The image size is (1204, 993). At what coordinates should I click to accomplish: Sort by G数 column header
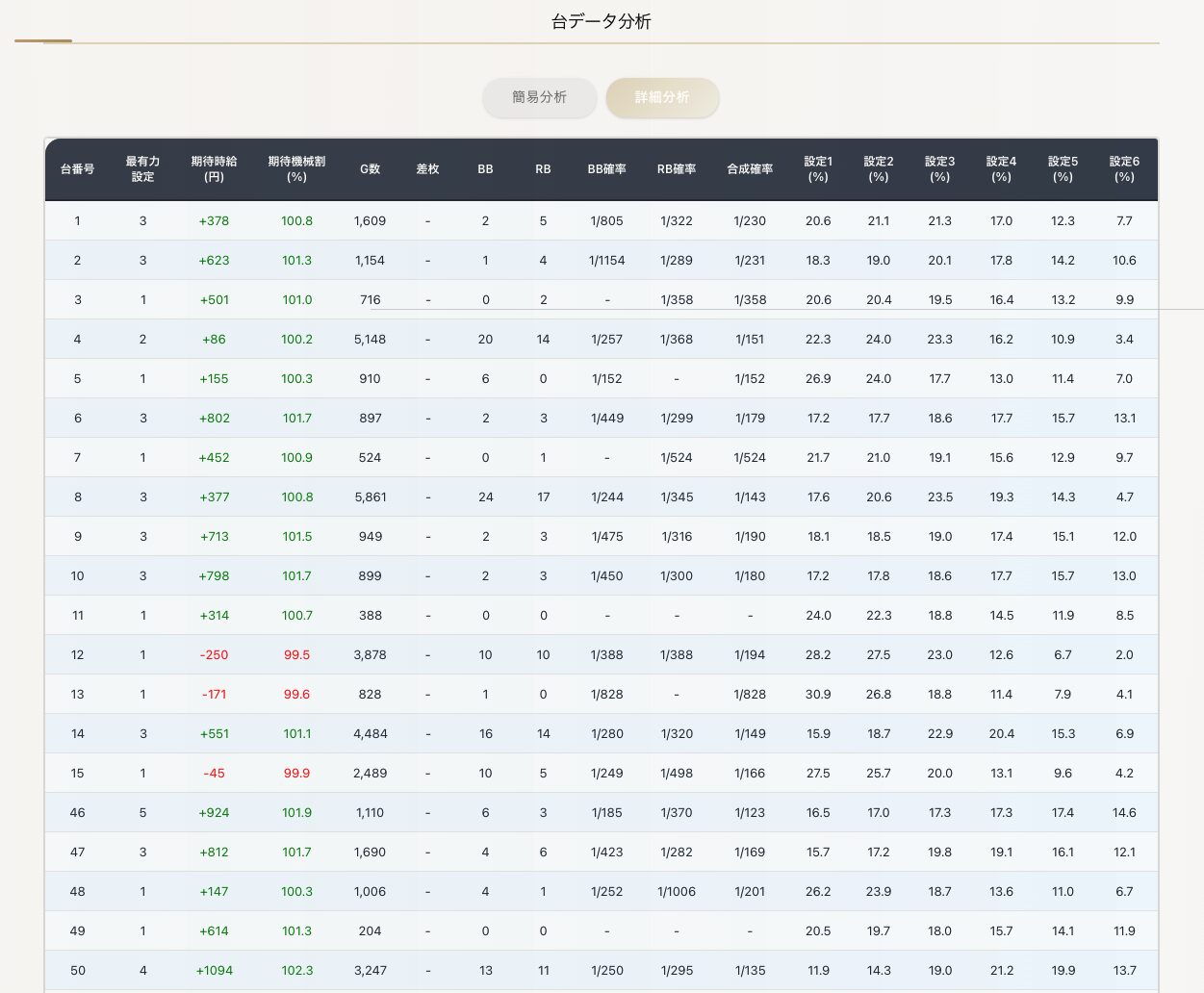pos(370,169)
